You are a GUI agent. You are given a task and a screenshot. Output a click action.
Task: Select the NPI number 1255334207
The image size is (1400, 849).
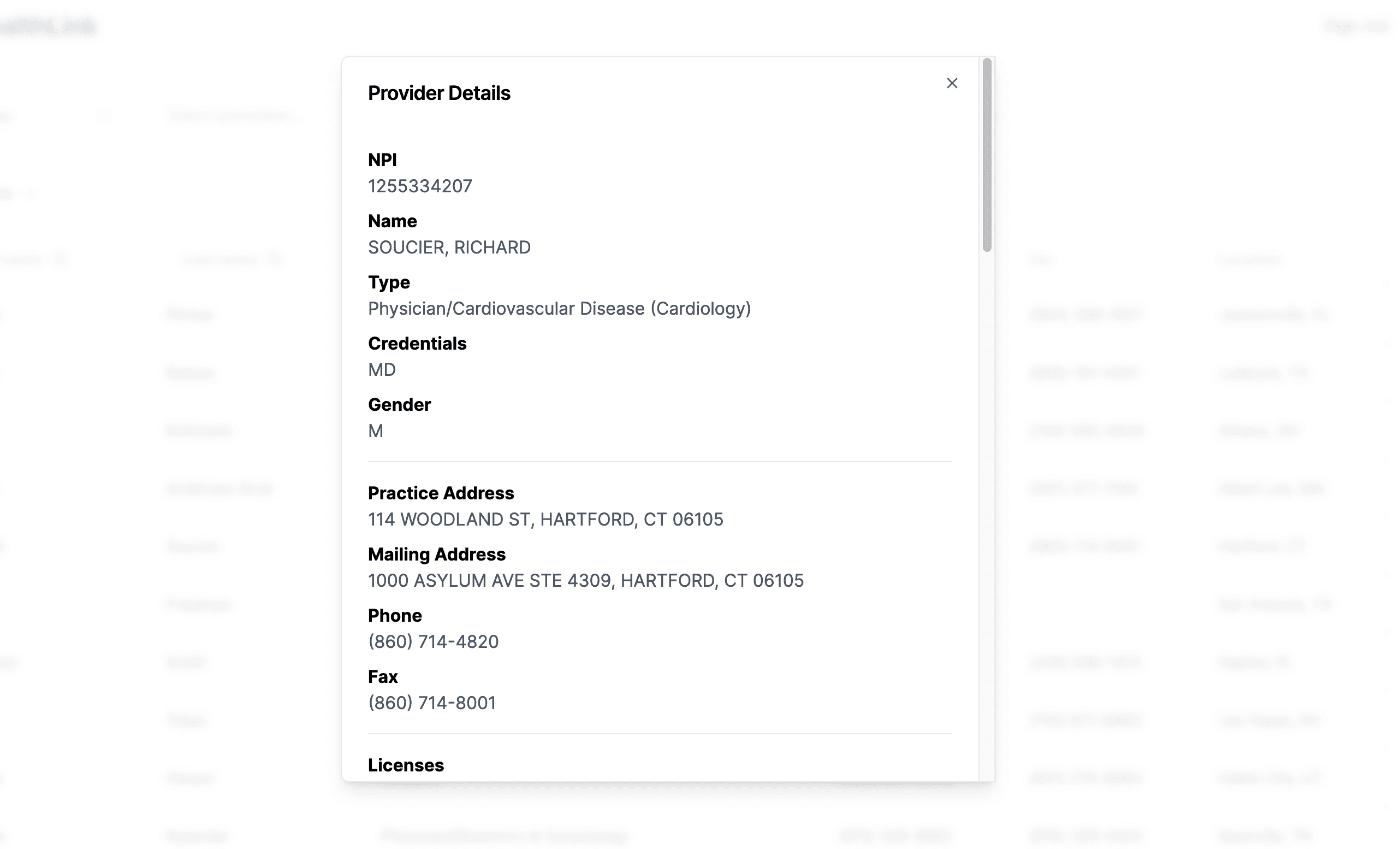point(420,186)
